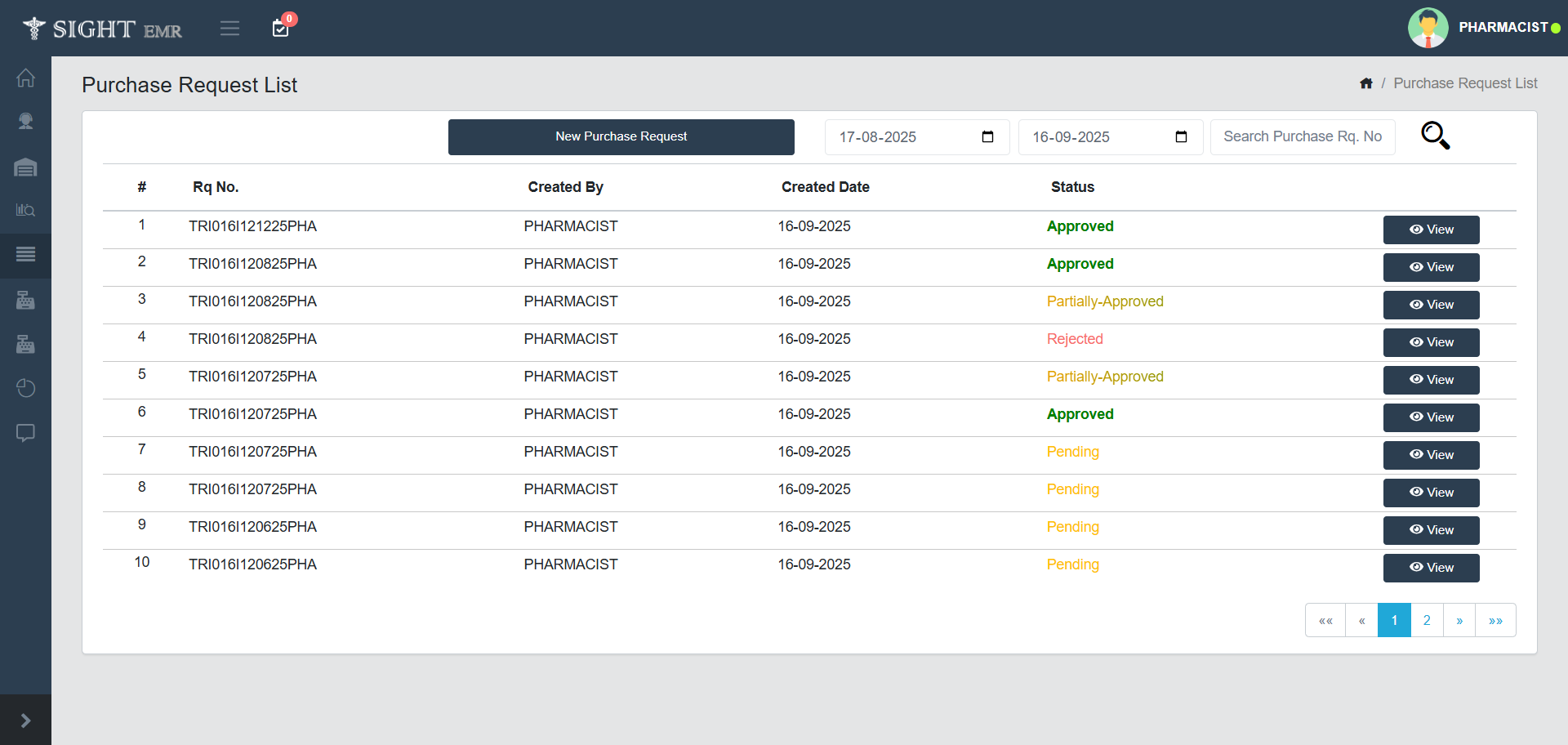This screenshot has width=1568, height=745.
Task: Toggle the hamburger menu in header
Action: (x=229, y=29)
